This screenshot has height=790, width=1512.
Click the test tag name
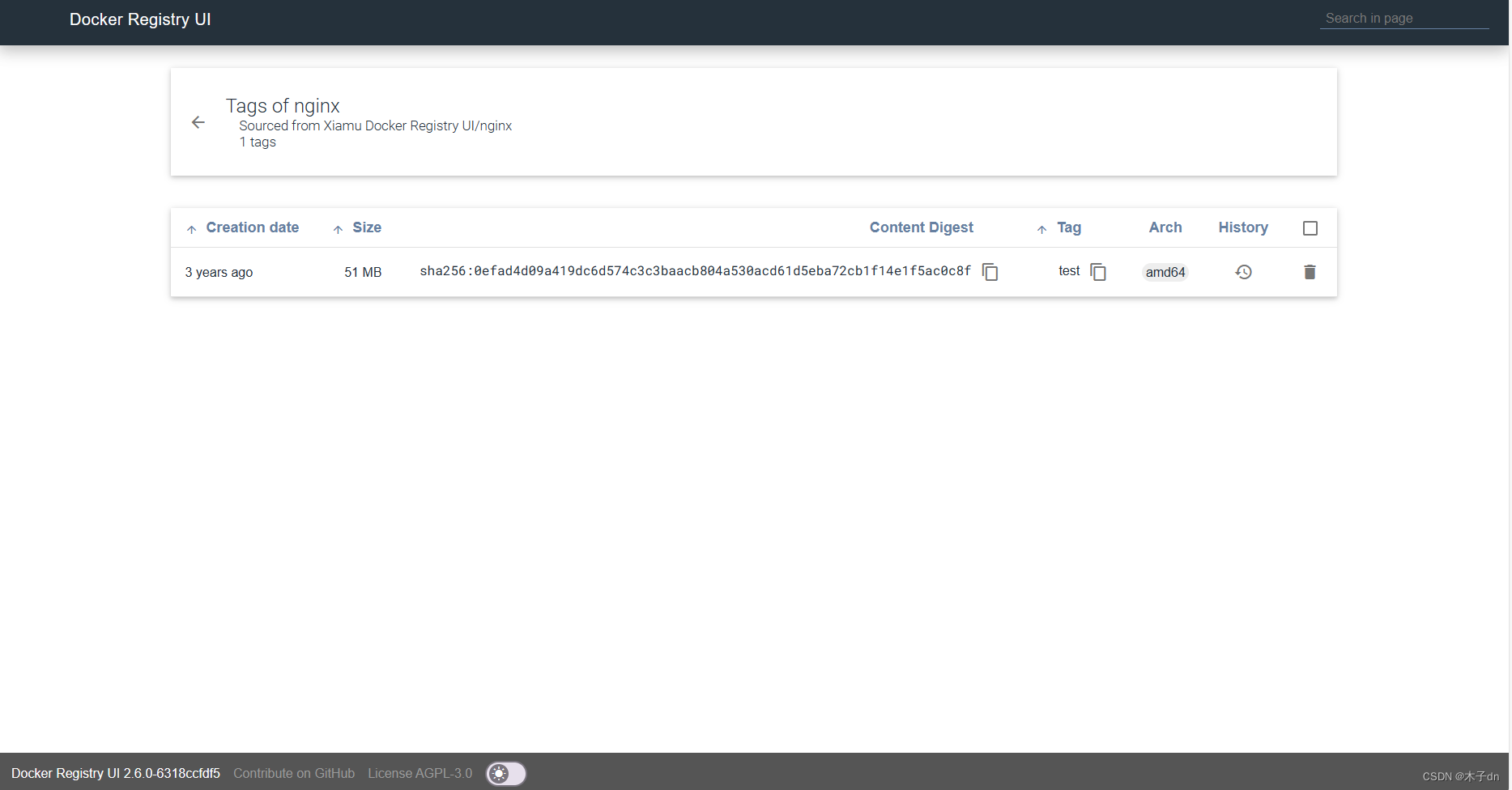[1069, 271]
